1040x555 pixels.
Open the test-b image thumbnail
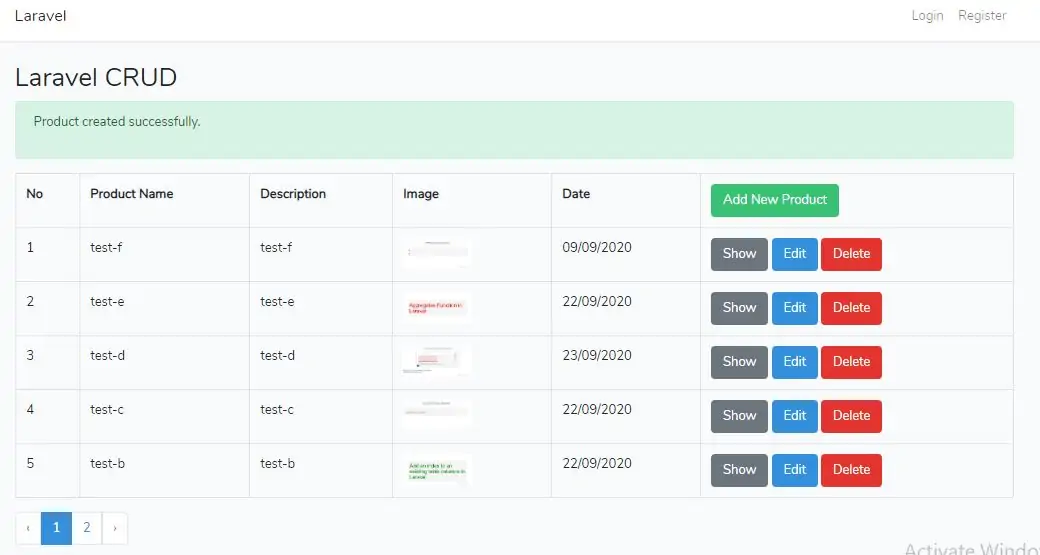coord(437,469)
